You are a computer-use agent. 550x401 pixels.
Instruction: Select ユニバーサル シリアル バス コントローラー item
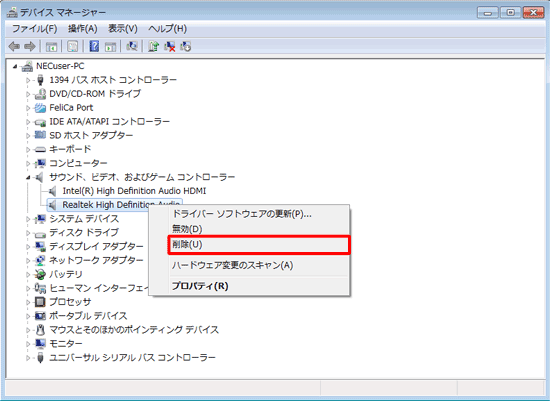point(132,357)
